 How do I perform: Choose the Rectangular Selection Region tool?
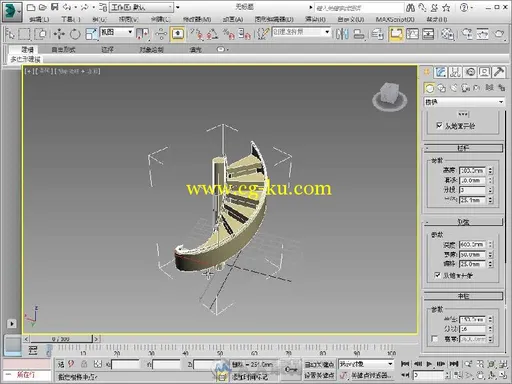coord(24,34)
